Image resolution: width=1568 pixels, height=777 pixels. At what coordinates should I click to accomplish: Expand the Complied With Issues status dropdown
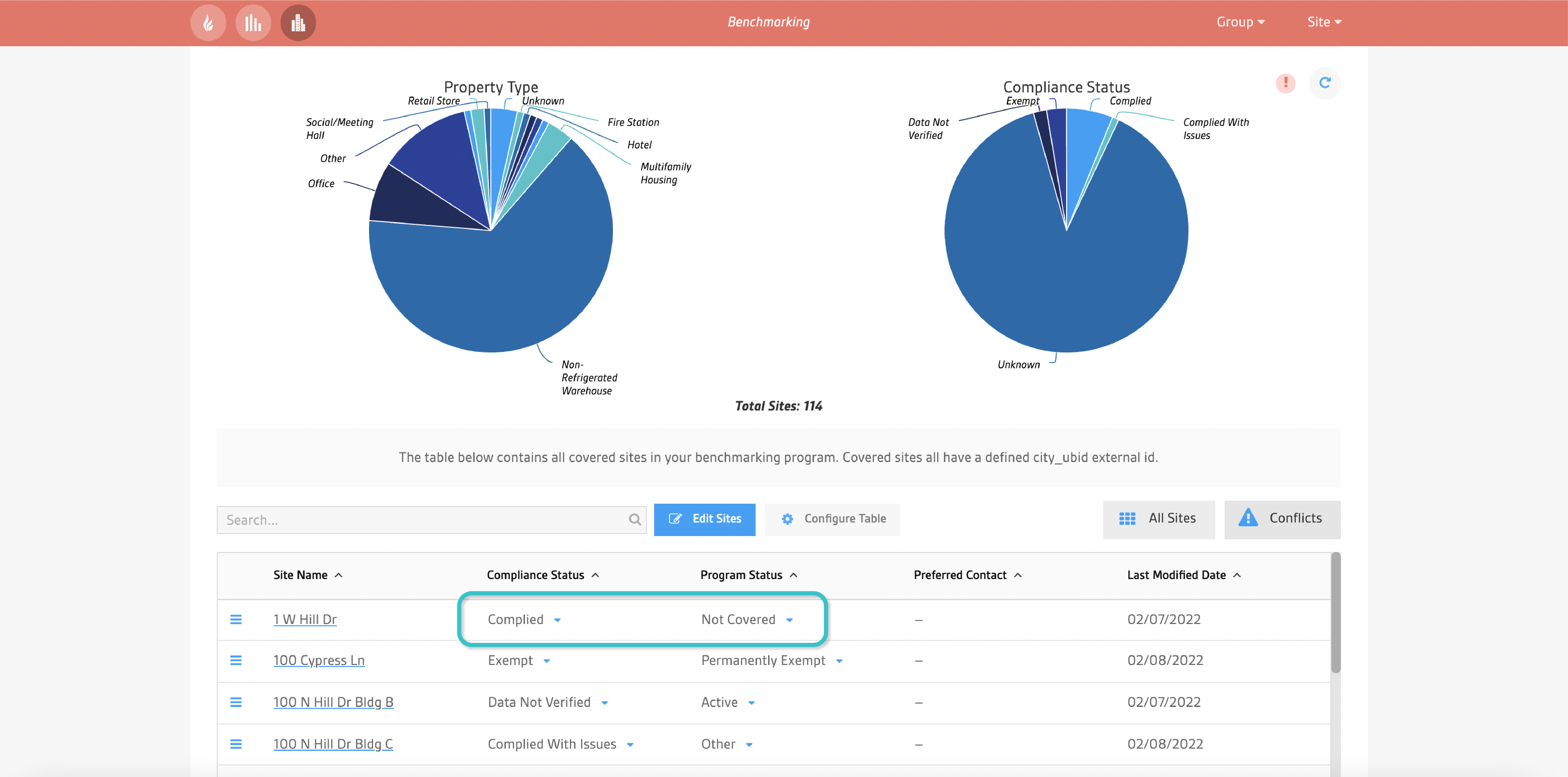pos(630,745)
